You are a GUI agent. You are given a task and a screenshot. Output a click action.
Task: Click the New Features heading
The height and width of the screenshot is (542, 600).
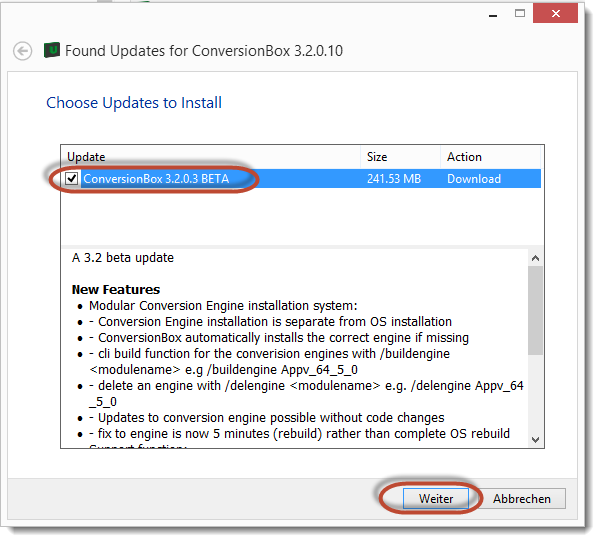[x=116, y=289]
